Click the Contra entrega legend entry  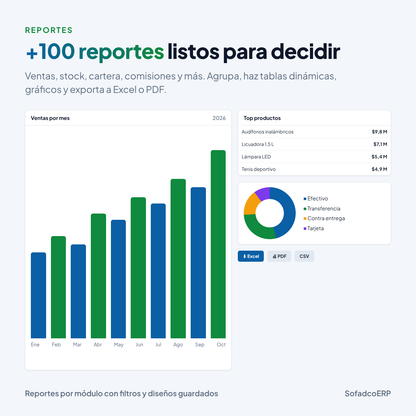(324, 218)
